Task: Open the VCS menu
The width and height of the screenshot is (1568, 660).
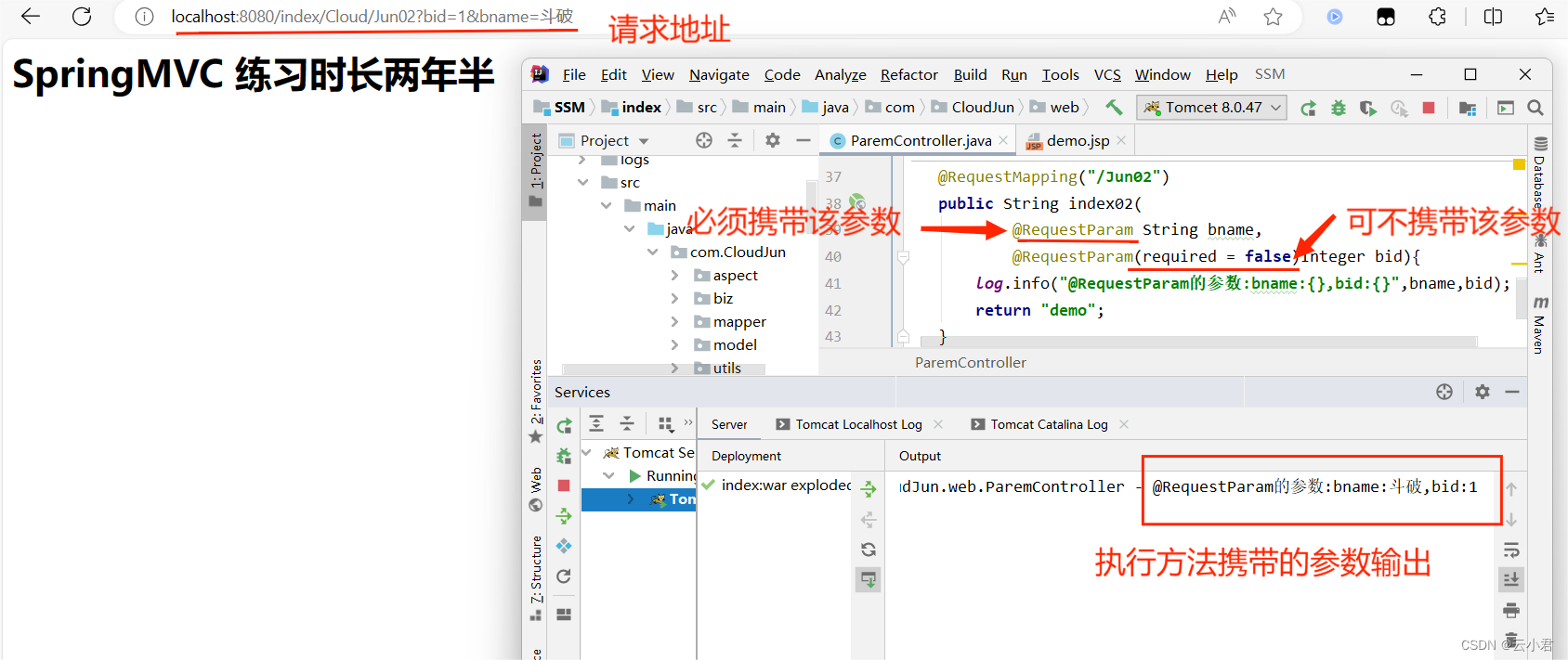Action: pos(1107,74)
